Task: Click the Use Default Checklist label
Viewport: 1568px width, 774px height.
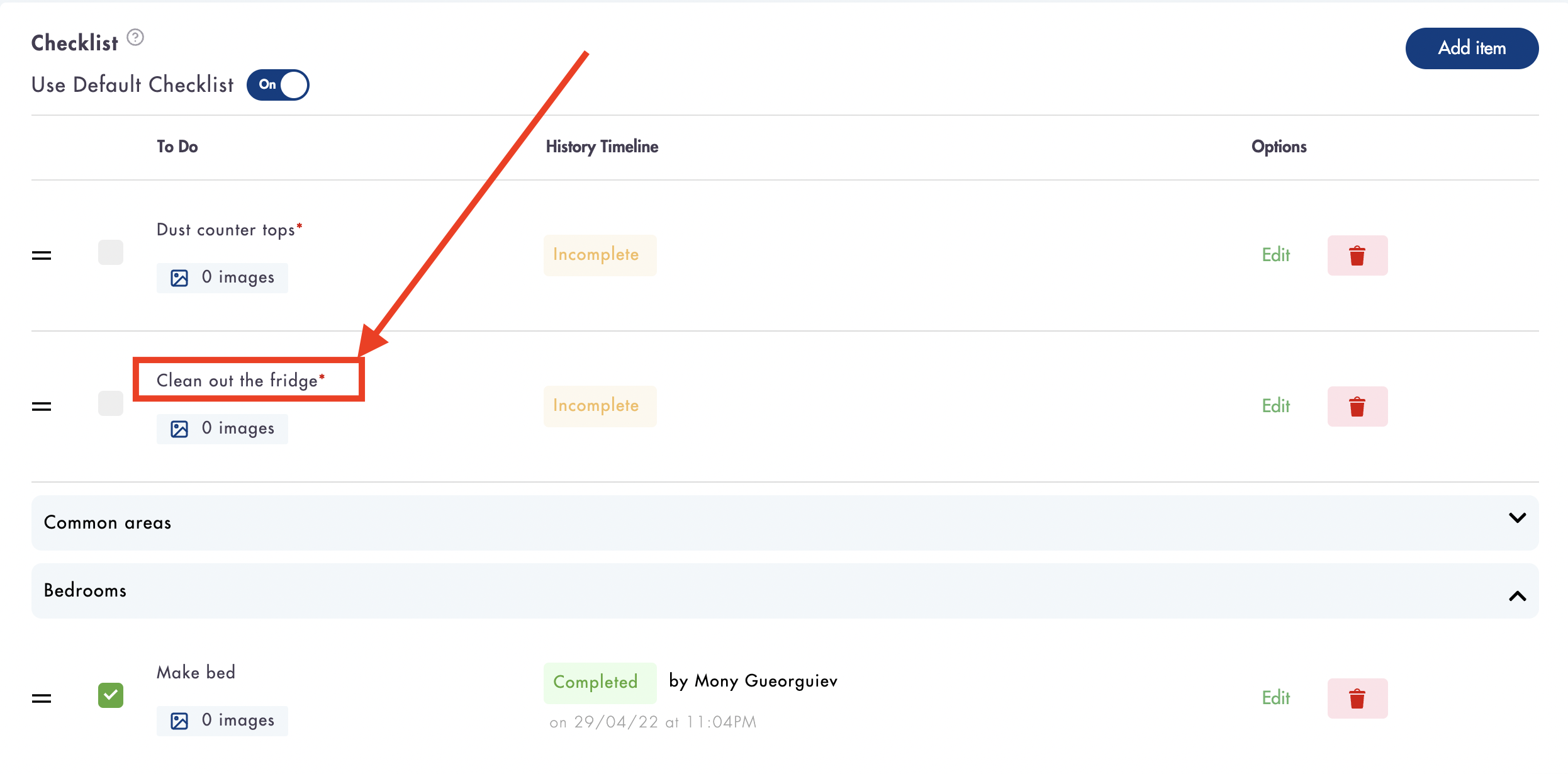Action: click(x=133, y=84)
